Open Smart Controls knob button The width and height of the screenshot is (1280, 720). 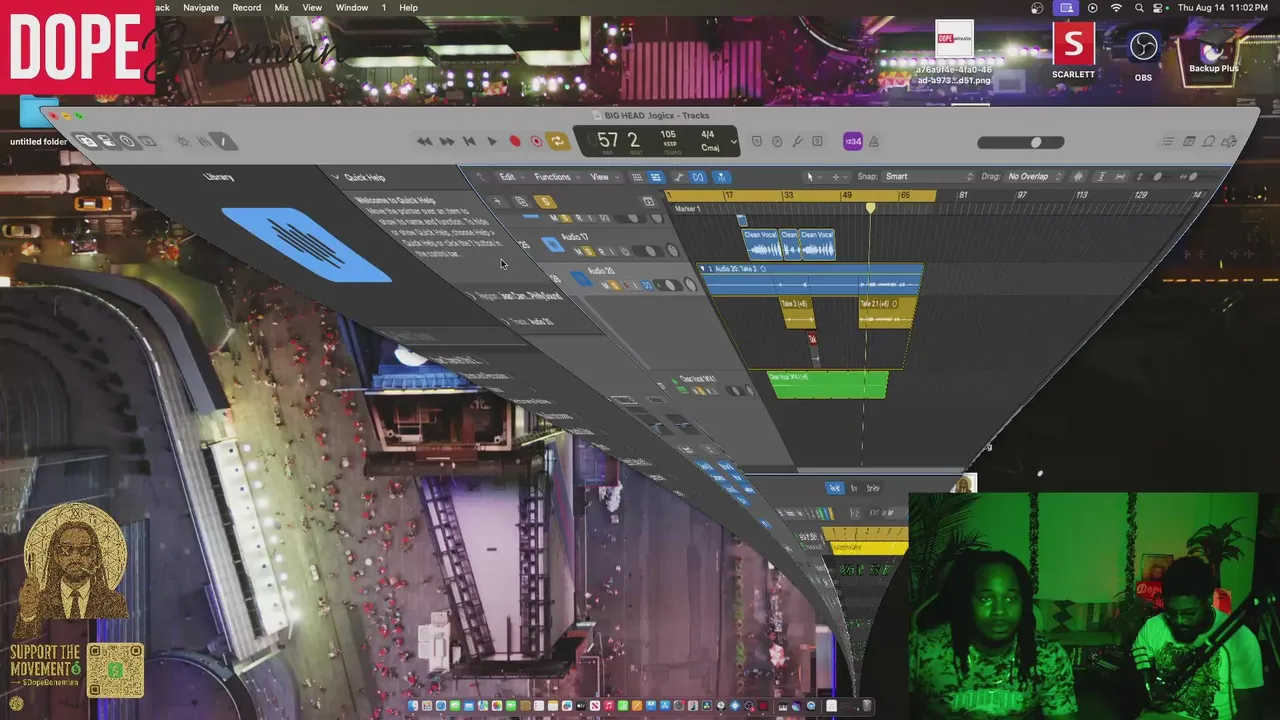click(x=183, y=141)
